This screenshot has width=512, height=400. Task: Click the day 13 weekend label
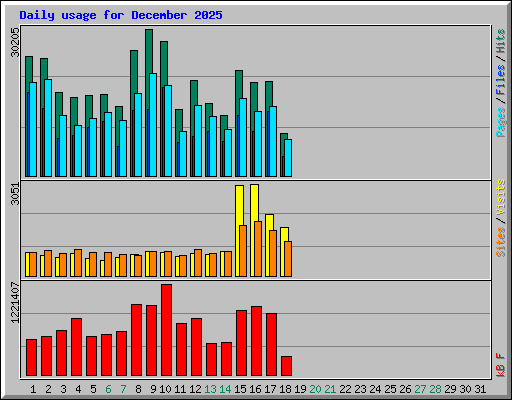pyautogui.click(x=210, y=389)
